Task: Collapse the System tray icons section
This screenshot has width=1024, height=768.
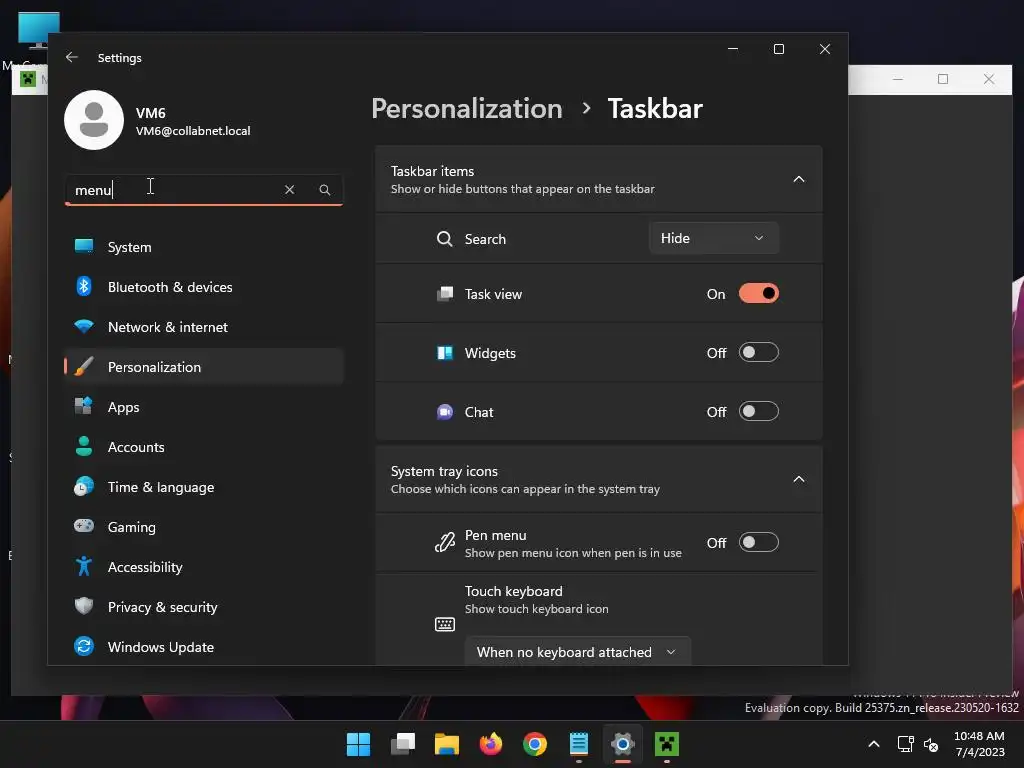Action: tap(799, 479)
